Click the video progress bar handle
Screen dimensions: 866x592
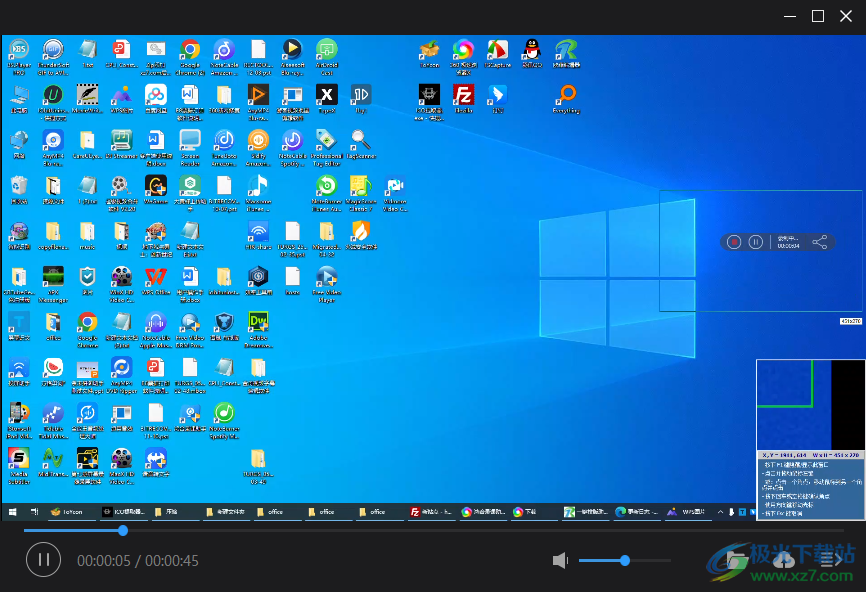tap(123, 530)
